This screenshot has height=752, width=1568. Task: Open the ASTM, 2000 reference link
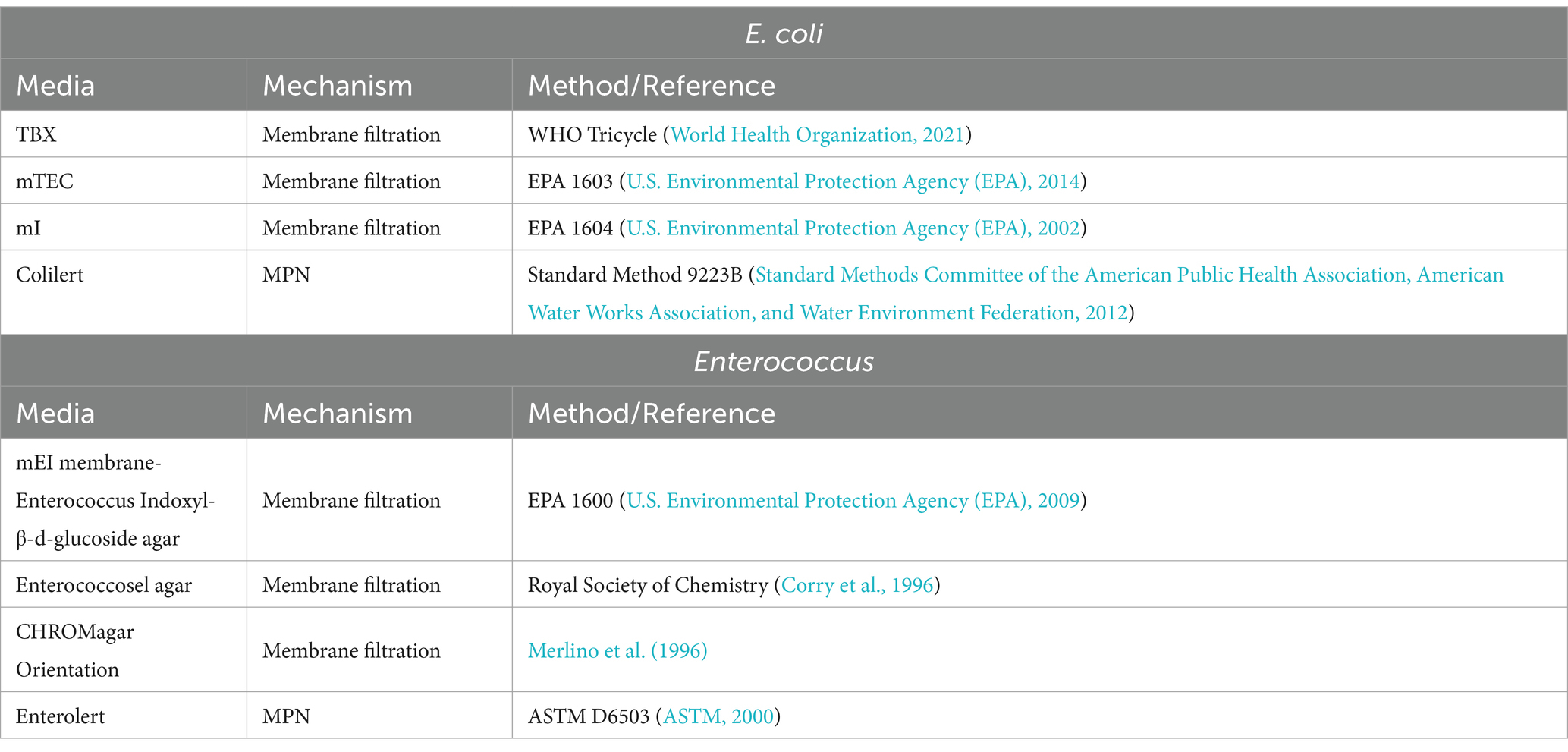[718, 716]
